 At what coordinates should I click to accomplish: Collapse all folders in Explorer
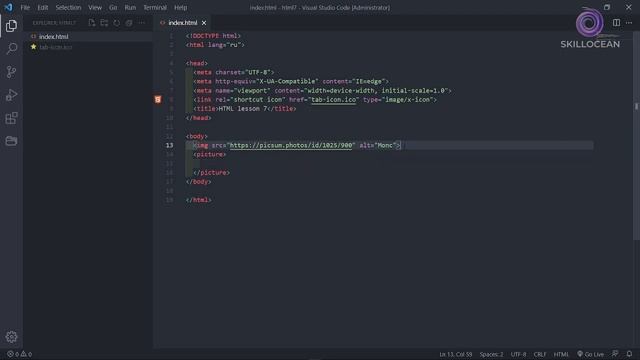pyautogui.click(x=129, y=23)
